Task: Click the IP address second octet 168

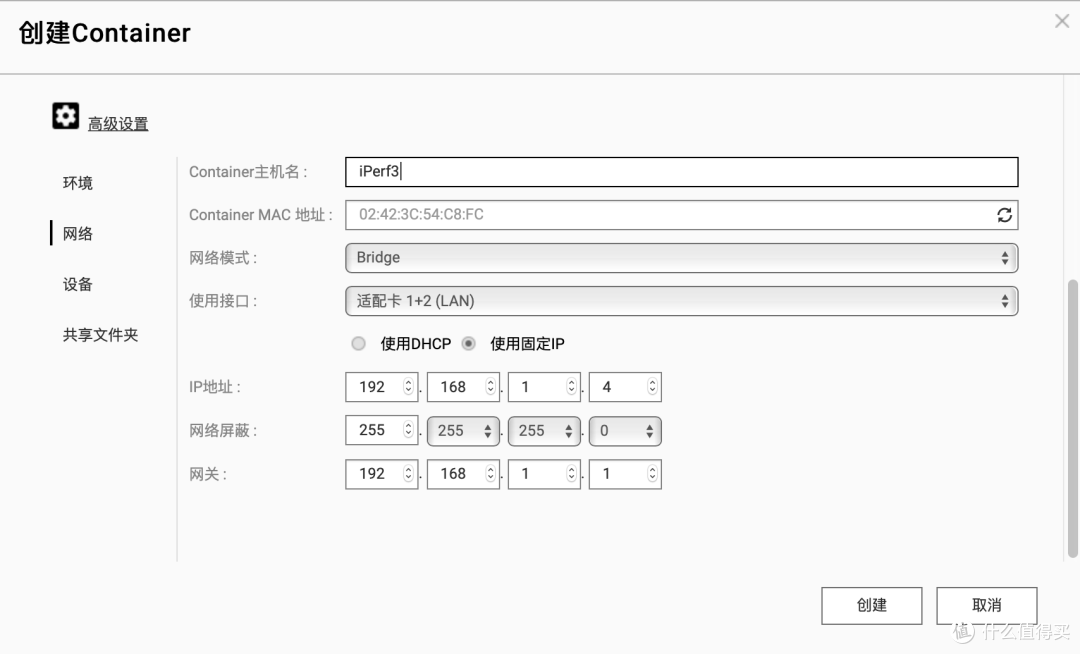Action: pos(463,387)
